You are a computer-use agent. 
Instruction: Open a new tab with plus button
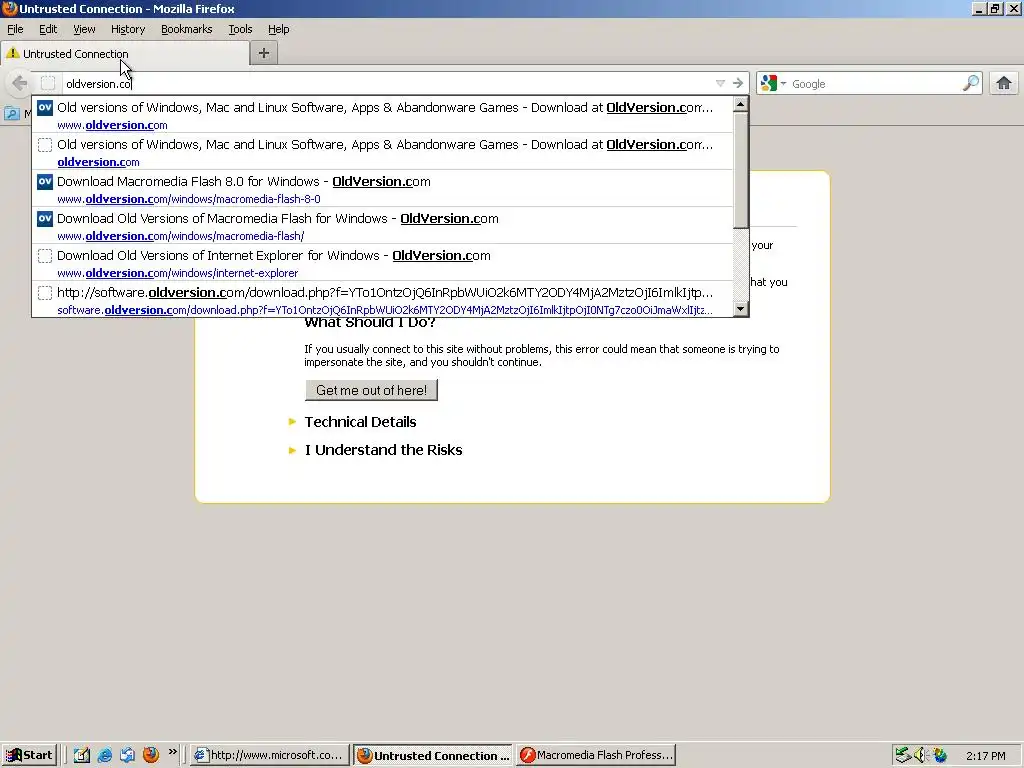click(264, 53)
